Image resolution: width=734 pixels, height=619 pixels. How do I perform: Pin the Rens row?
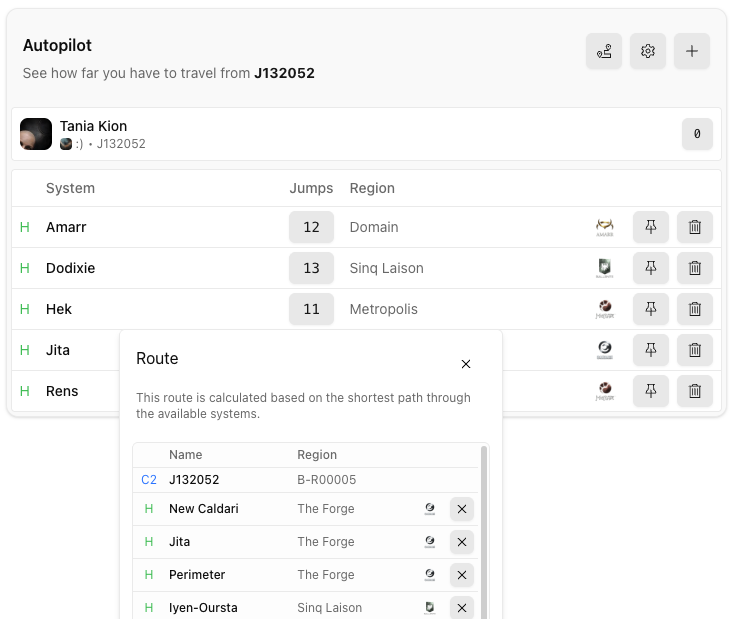click(x=651, y=391)
